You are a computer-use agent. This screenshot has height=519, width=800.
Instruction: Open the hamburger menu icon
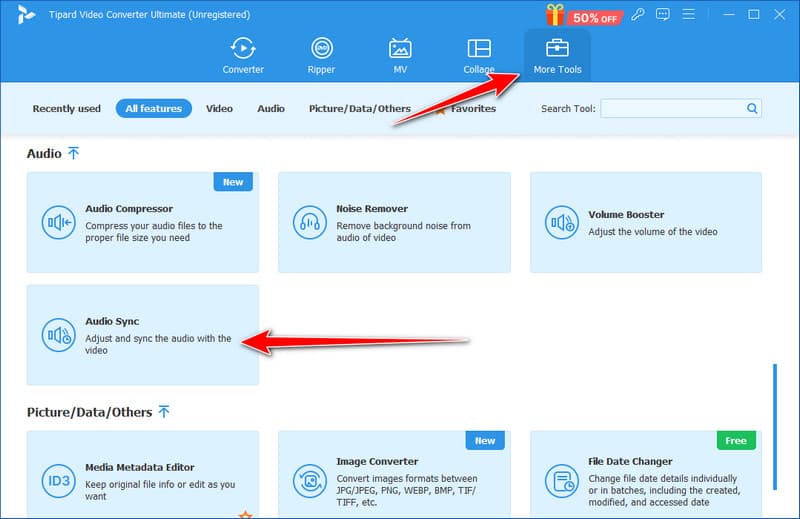point(688,14)
